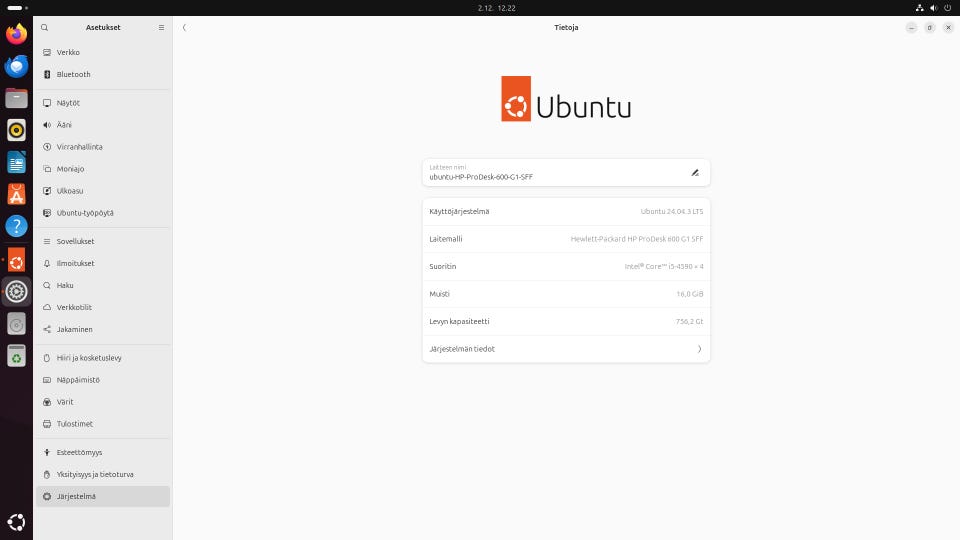The width and height of the screenshot is (960, 540).
Task: Click the Activities indicator in top bar
Action: pos(17,8)
